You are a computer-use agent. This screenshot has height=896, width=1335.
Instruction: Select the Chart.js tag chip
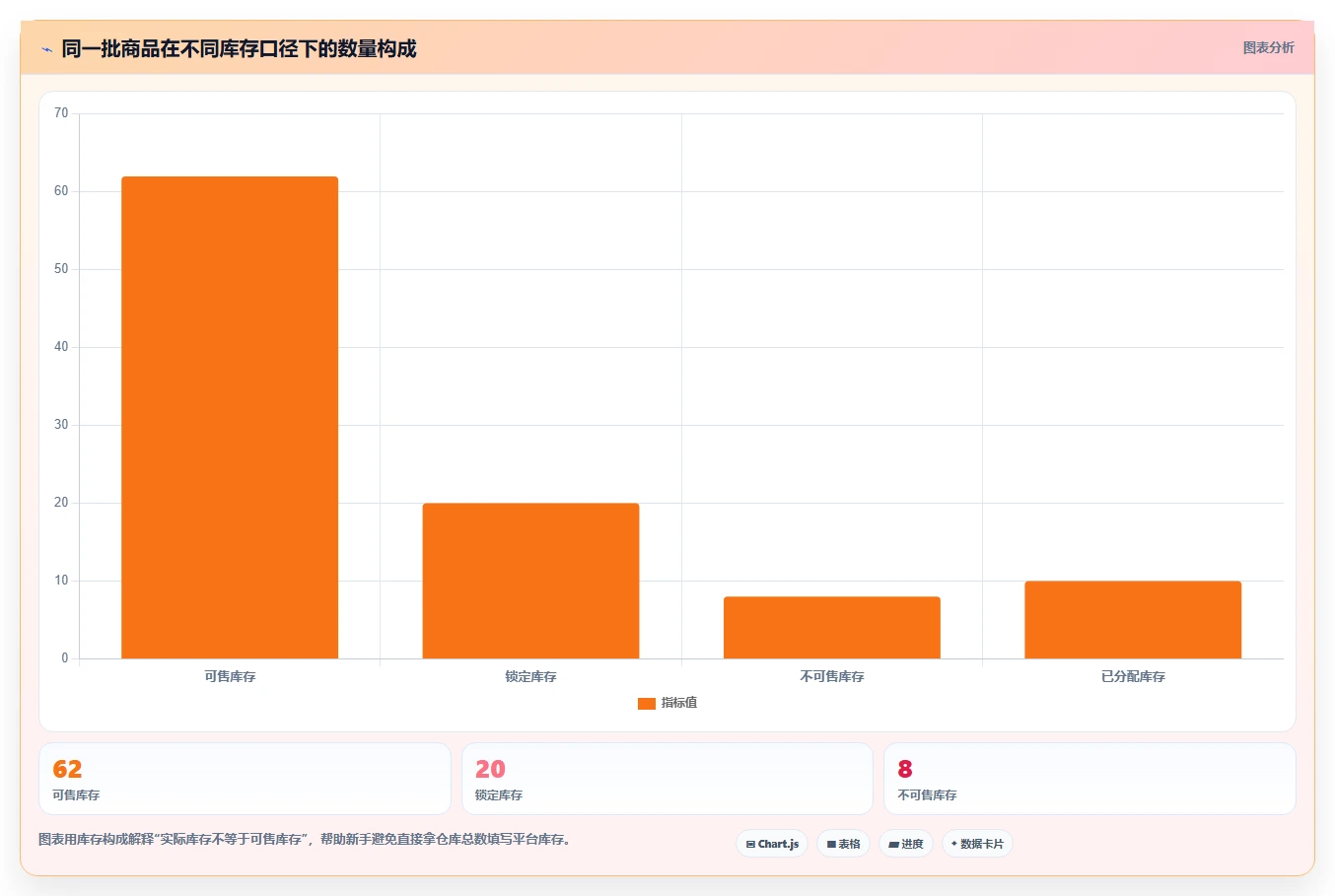click(x=772, y=844)
